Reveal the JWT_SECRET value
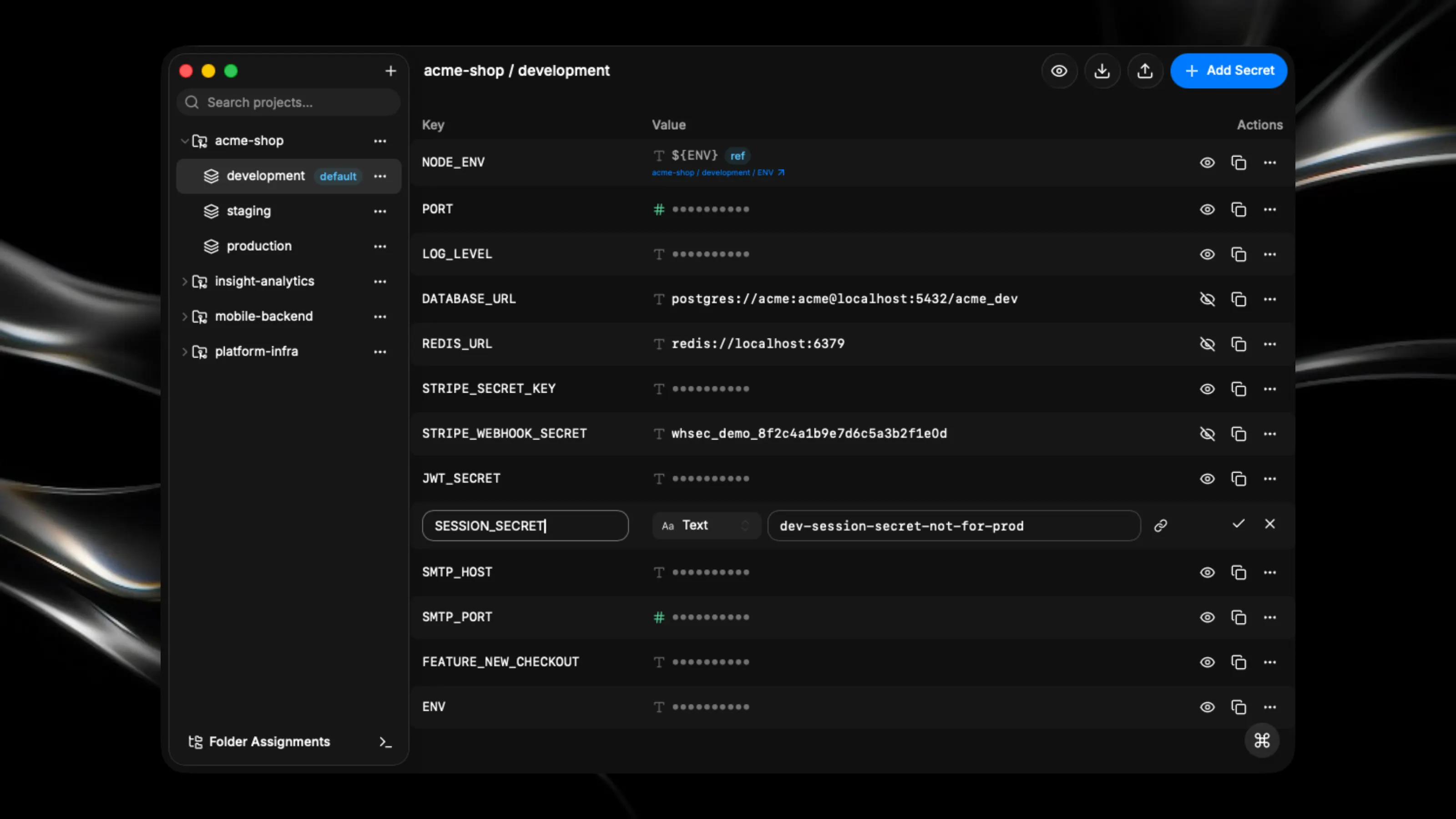This screenshot has width=1456, height=819. [1207, 479]
